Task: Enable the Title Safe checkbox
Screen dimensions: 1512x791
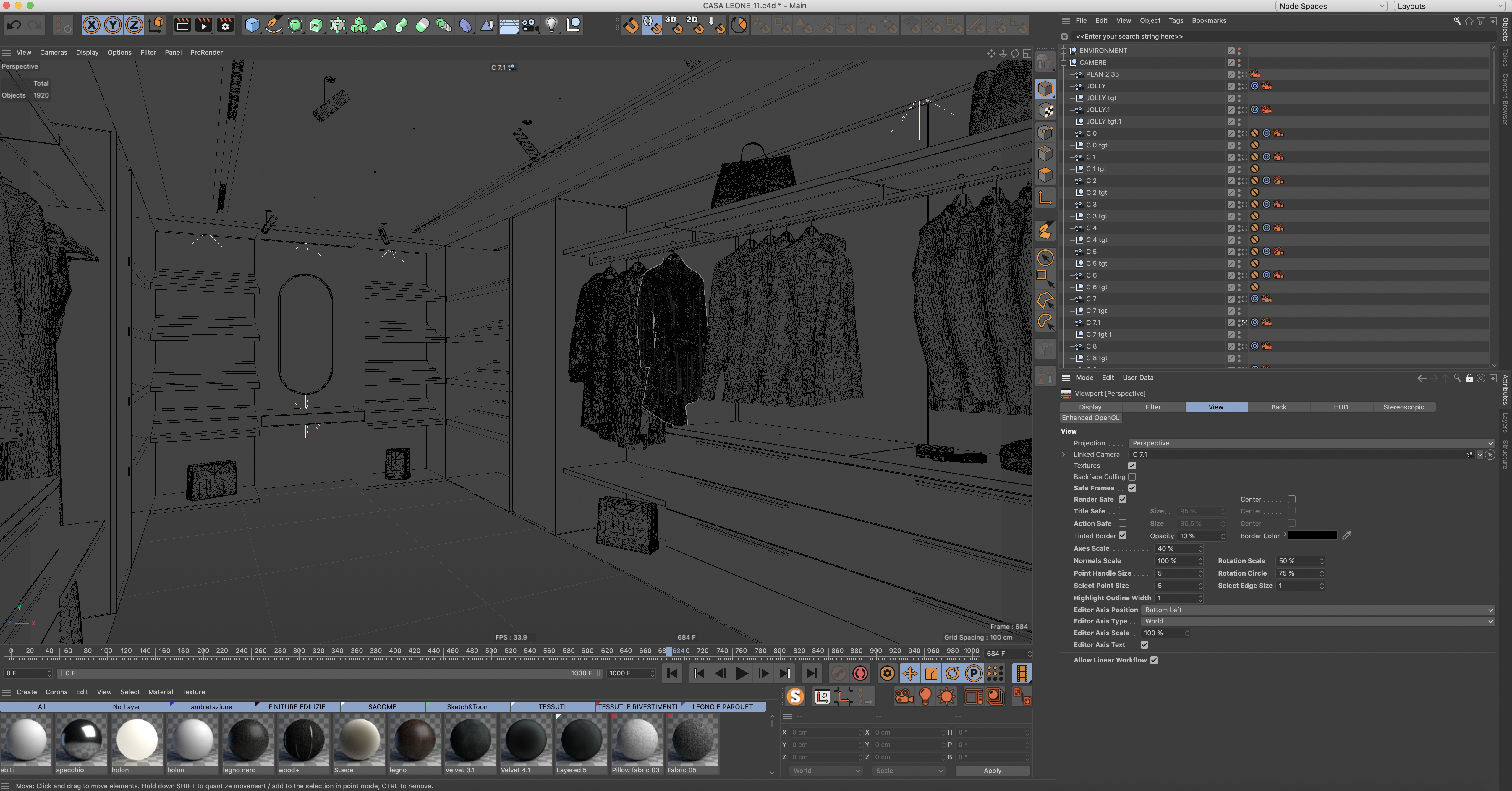Action: coord(1122,511)
